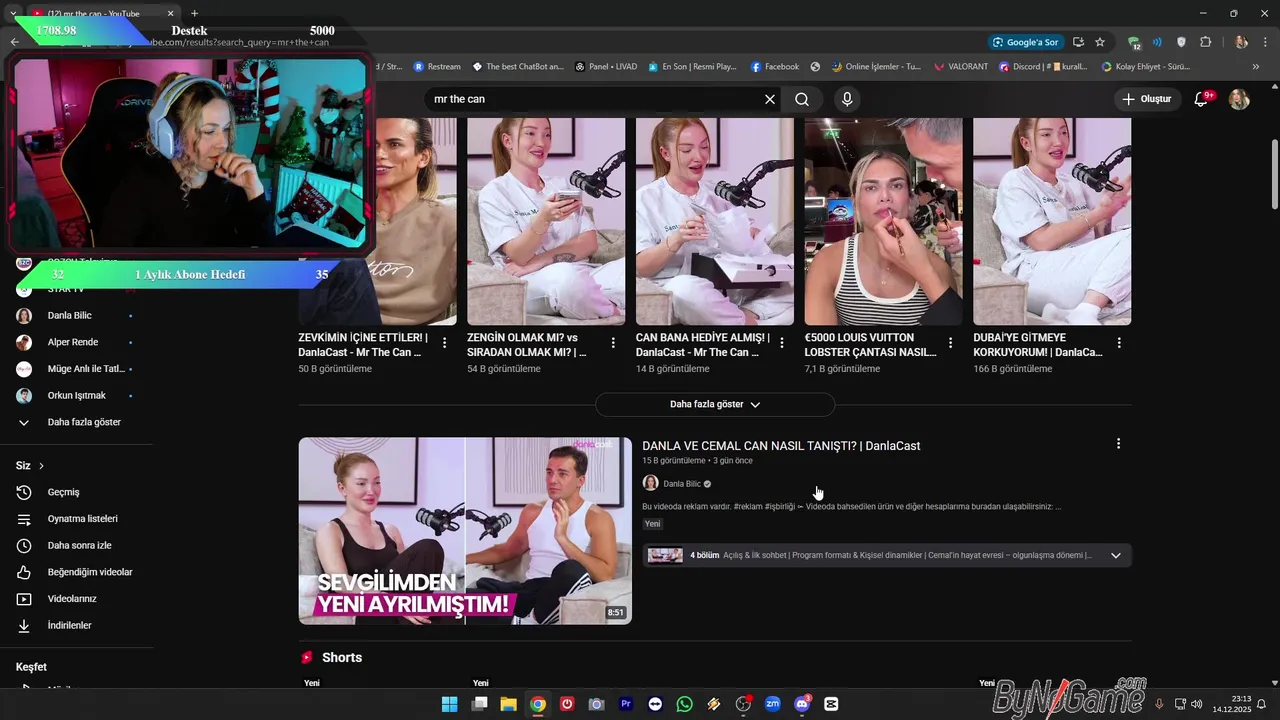Screen dimensions: 1280x720
Task: Click the Shorts section heading
Action: (342, 658)
